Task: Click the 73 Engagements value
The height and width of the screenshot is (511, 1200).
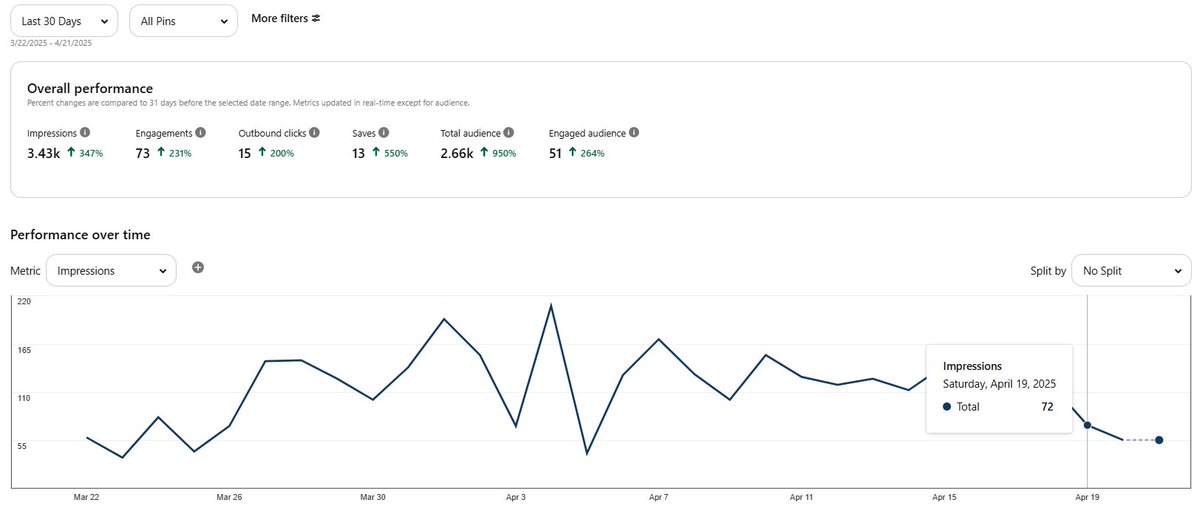Action: pyautogui.click(x=143, y=153)
